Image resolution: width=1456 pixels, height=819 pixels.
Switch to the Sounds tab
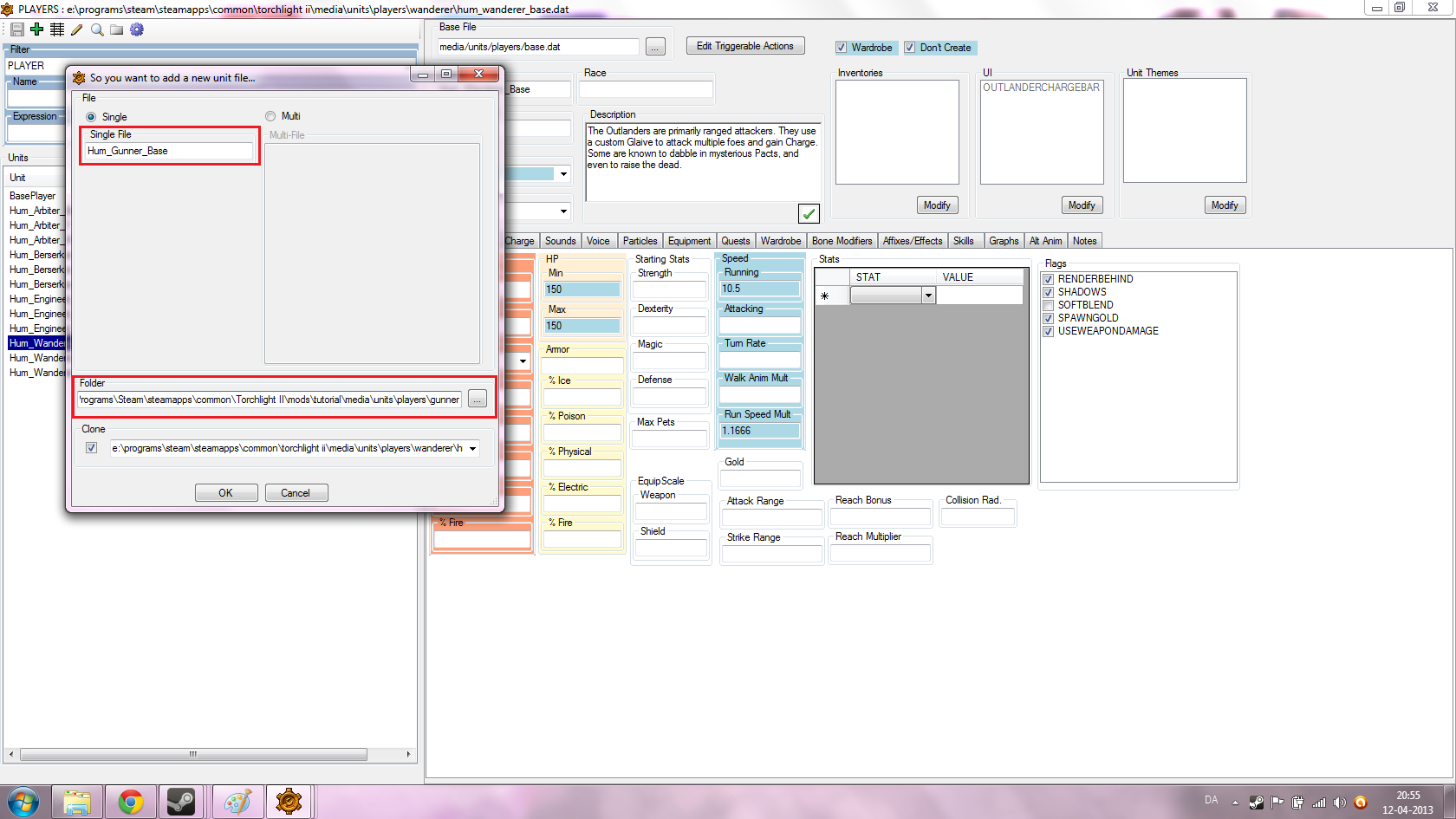[x=560, y=241]
